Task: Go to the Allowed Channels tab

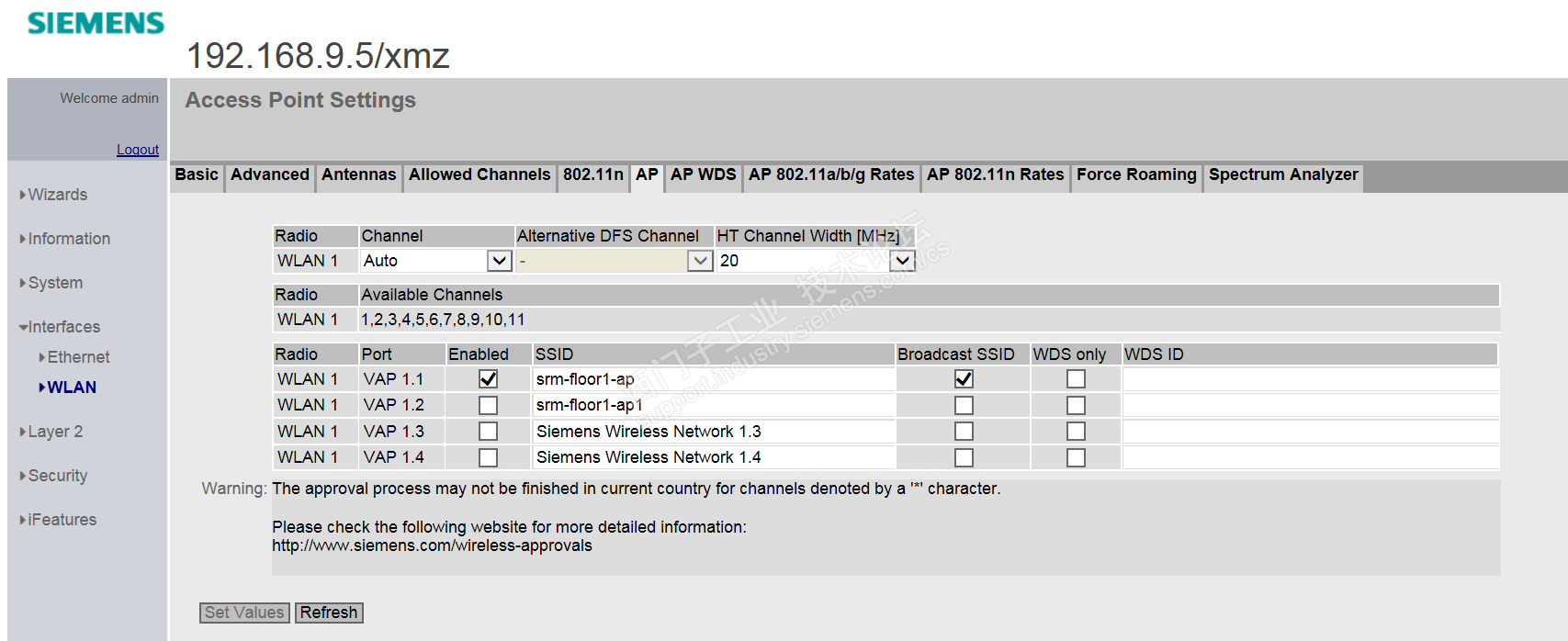Action: click(479, 174)
